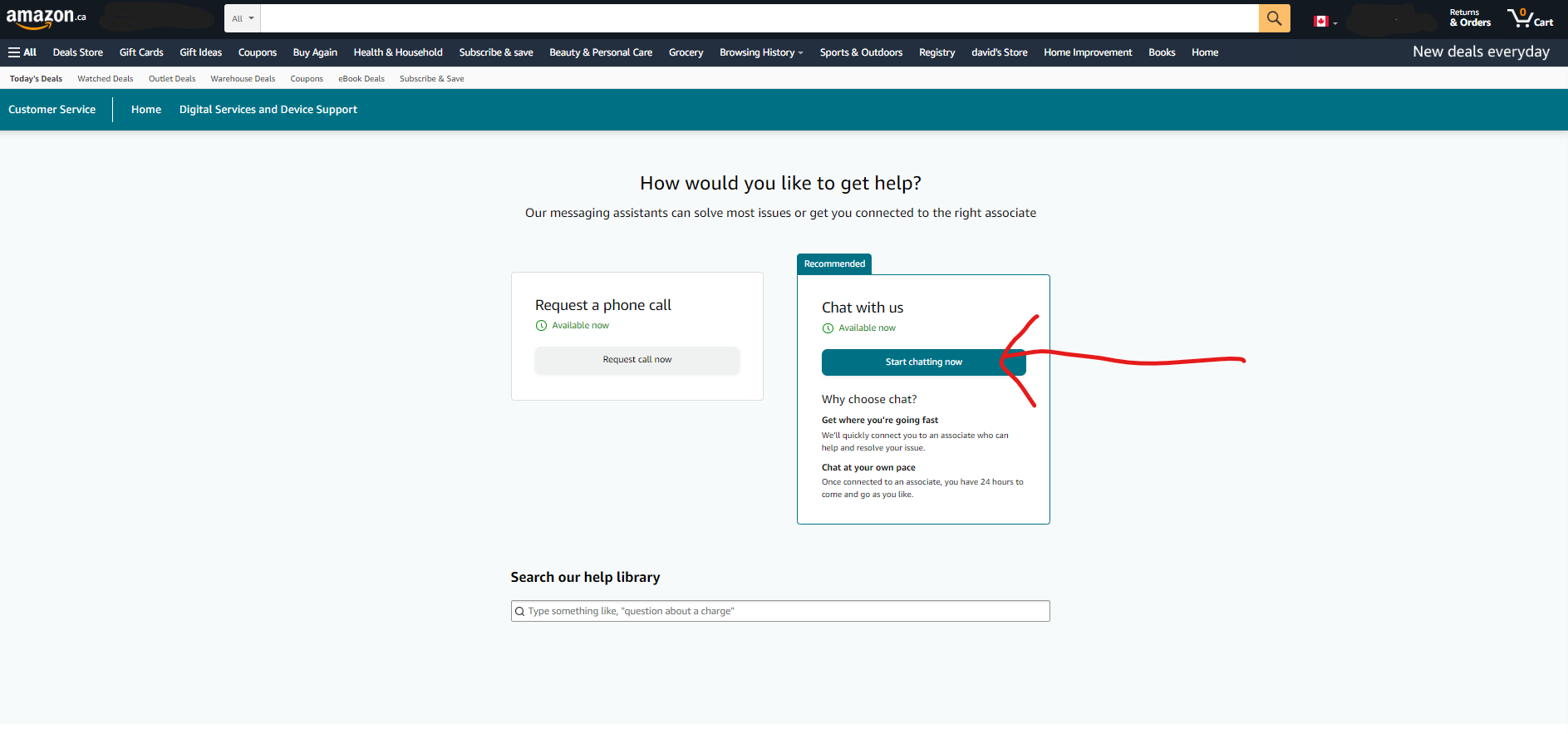
Task: Open Grocery in the nav bar
Action: tap(686, 52)
